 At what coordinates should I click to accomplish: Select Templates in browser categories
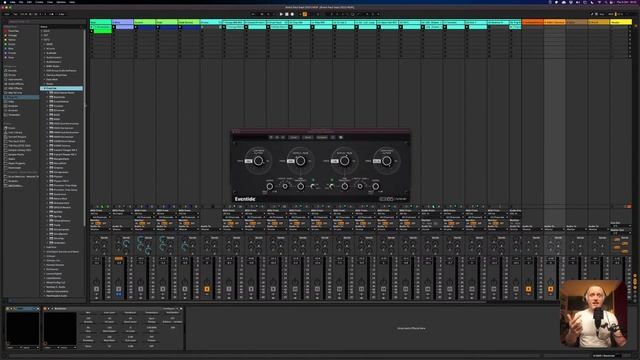14,115
